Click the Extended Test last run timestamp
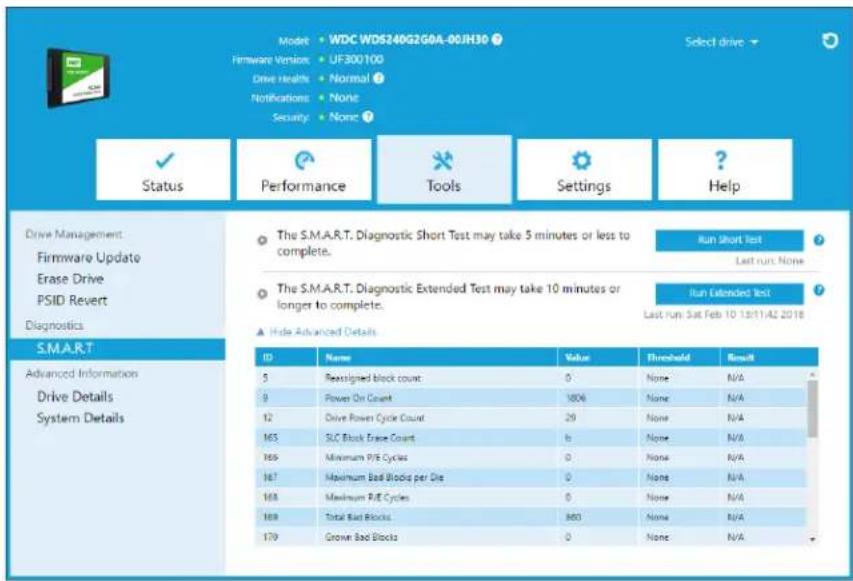Viewport: 853px width, 581px height. click(x=724, y=314)
